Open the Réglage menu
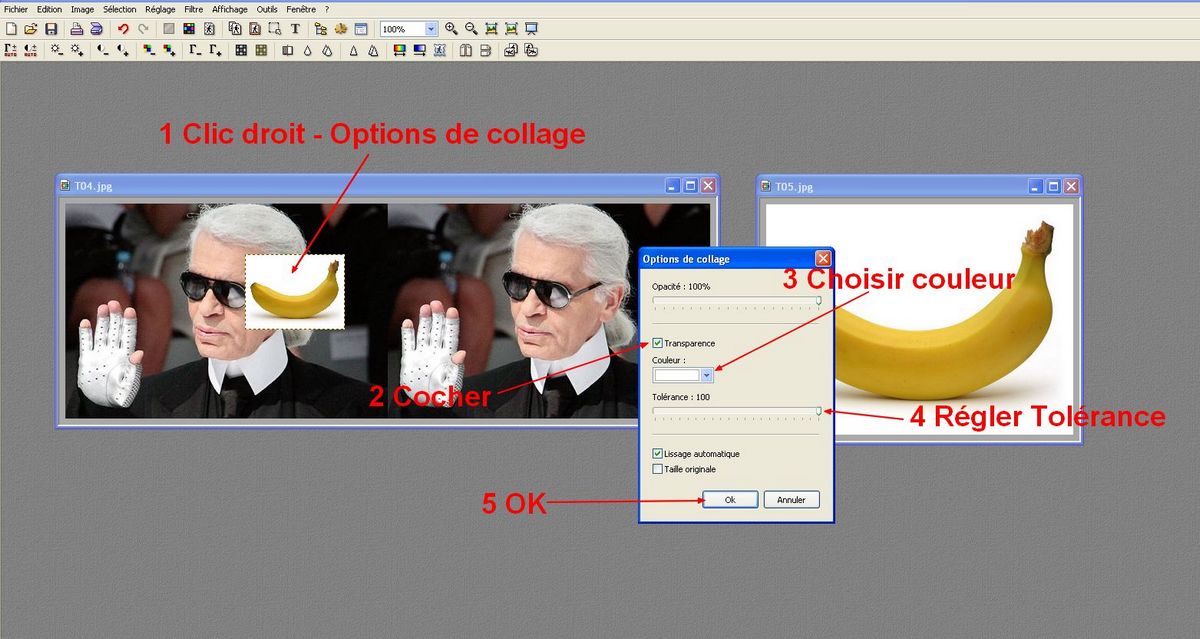The image size is (1200, 639). (160, 8)
